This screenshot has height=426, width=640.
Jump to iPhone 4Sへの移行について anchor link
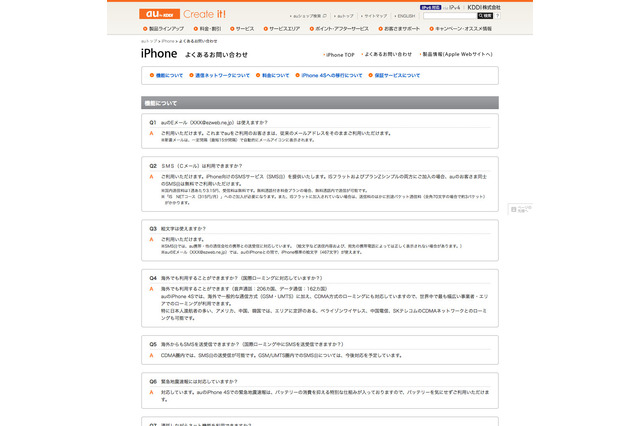click(329, 75)
